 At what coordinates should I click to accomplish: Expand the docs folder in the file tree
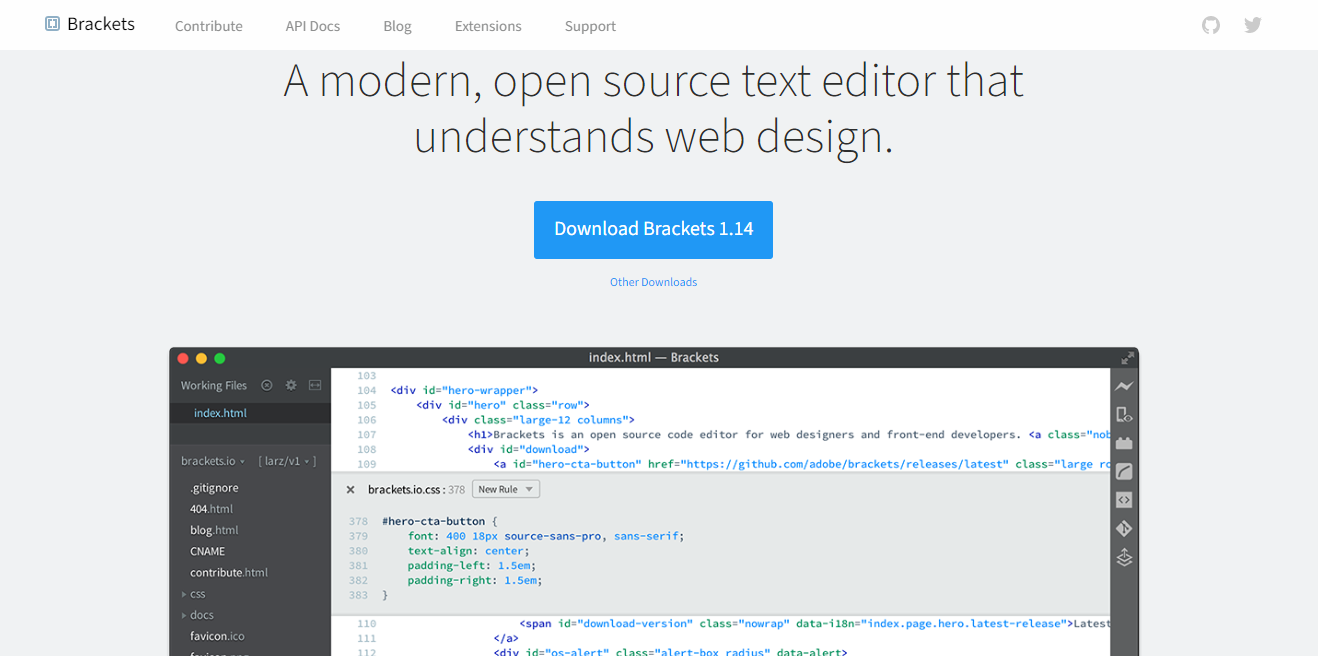[x=201, y=614]
